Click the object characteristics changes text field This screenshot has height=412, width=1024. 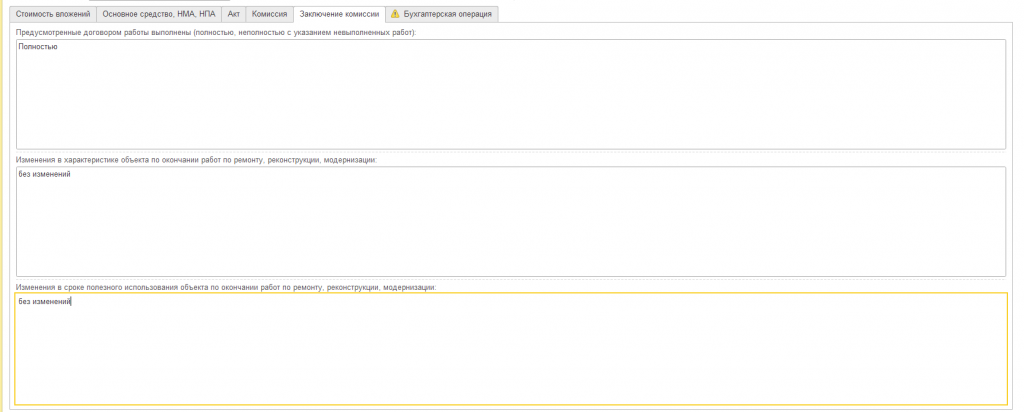(511, 221)
